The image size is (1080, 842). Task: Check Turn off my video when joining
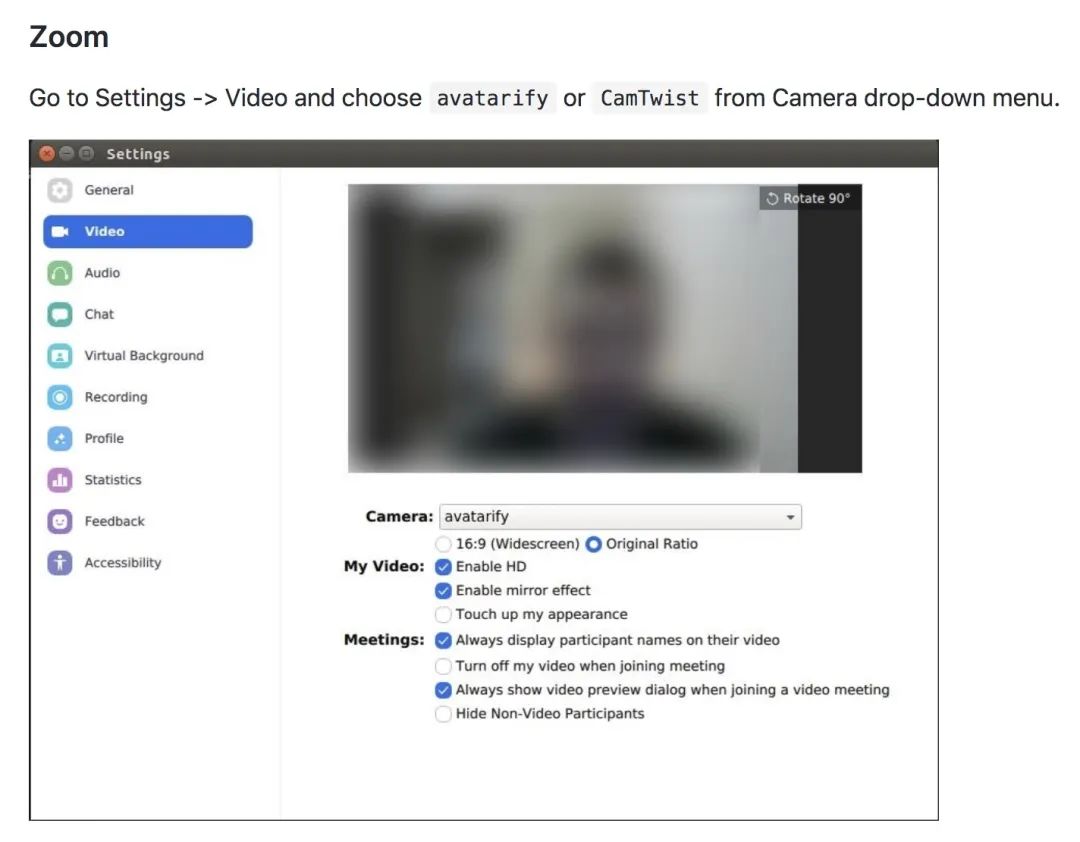pos(443,666)
